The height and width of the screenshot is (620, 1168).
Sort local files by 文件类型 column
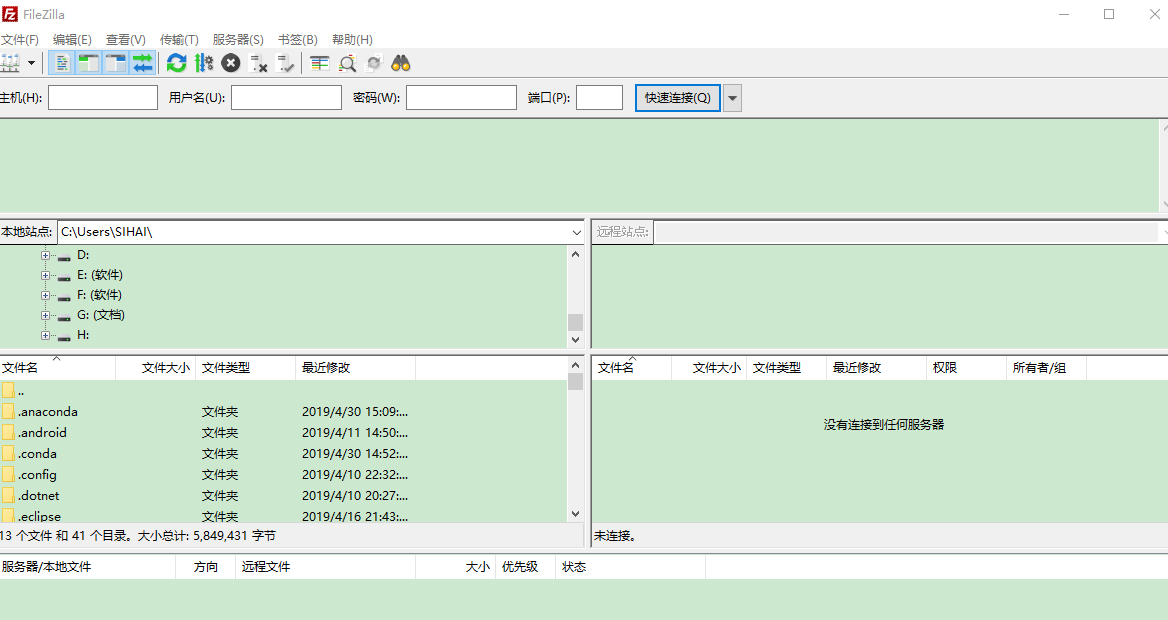pos(246,367)
